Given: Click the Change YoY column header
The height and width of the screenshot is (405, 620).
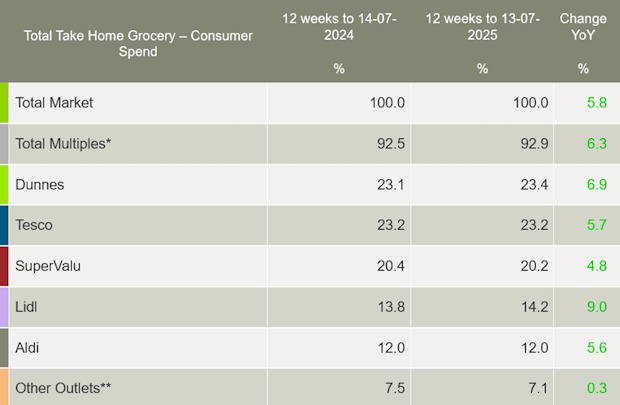Looking at the screenshot, I should click(x=583, y=27).
